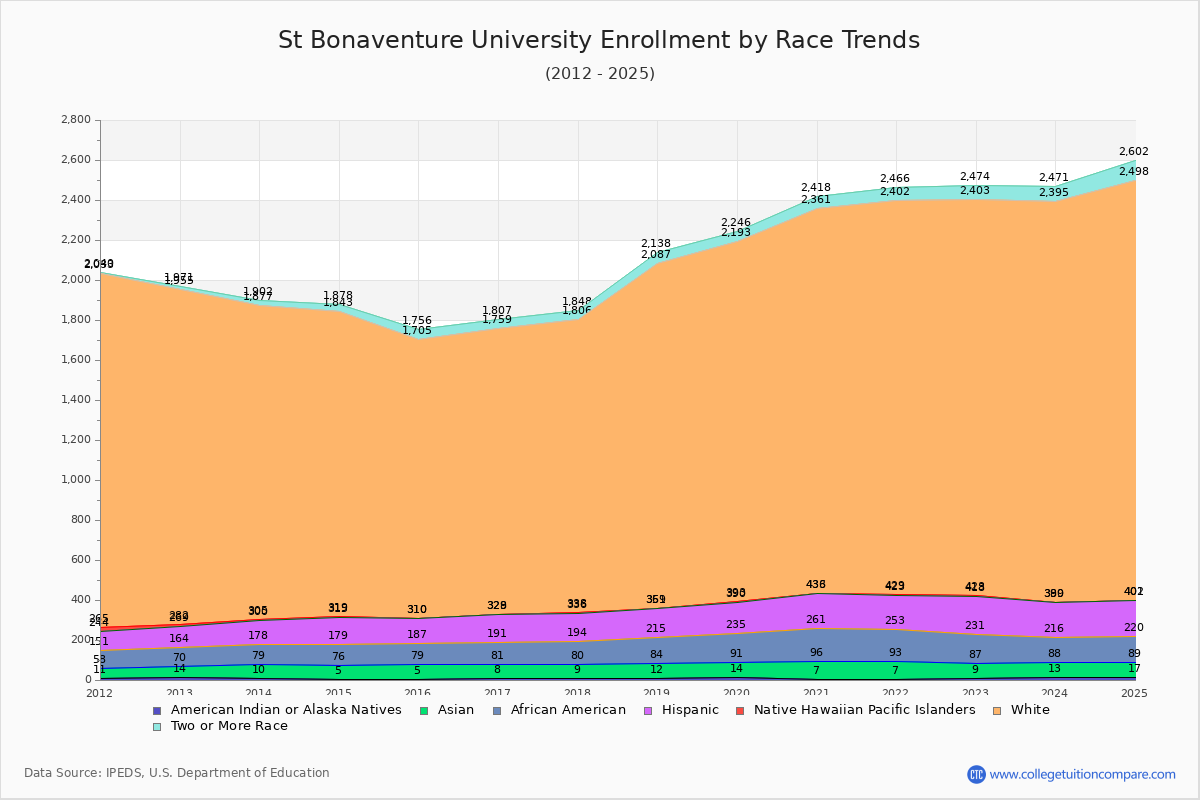
Task: Select the 2022 x-axis label
Action: pyautogui.click(x=896, y=693)
